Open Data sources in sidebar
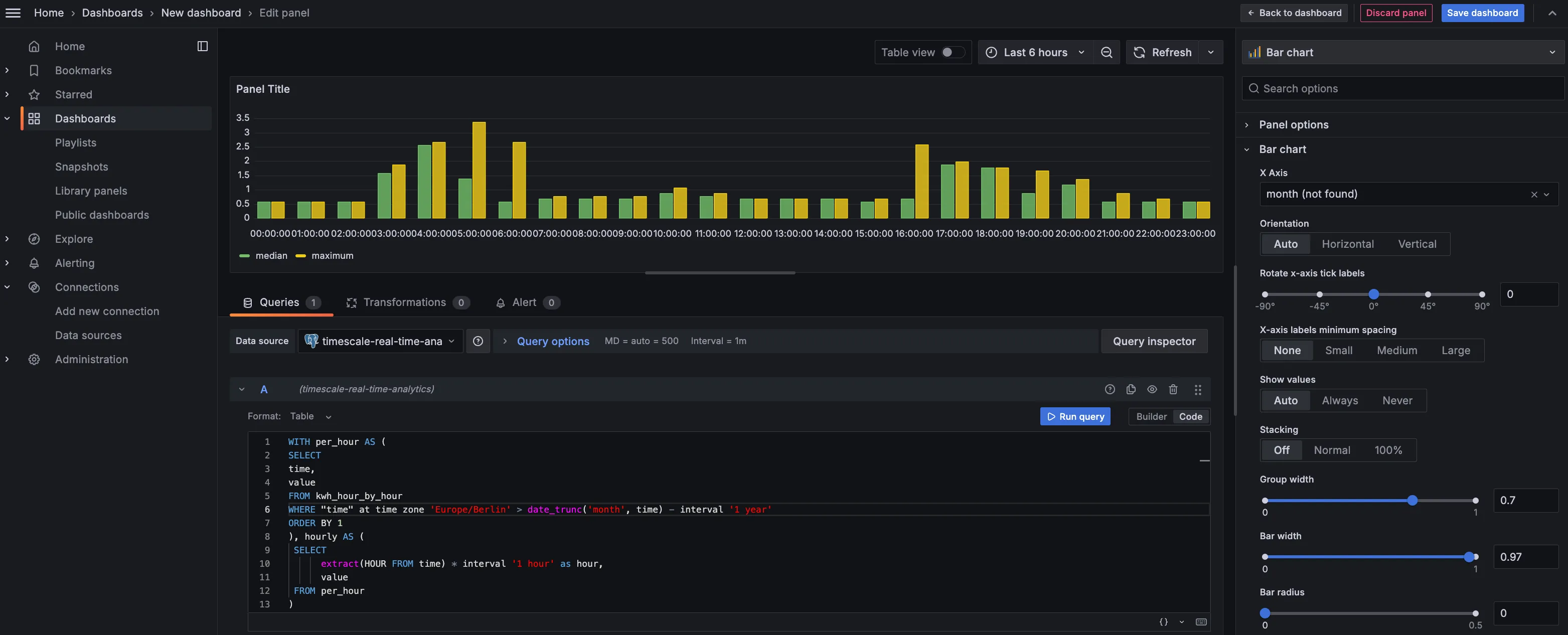This screenshot has height=635, width=1568. pyautogui.click(x=88, y=336)
